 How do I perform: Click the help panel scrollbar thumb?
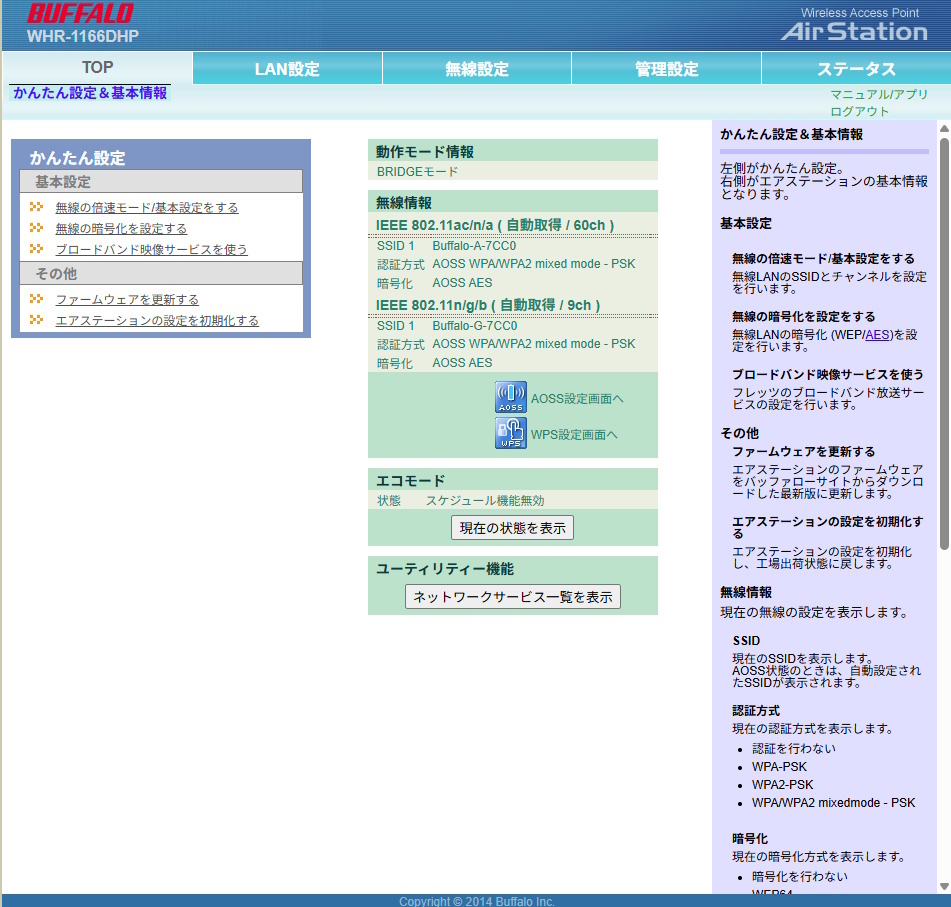click(x=944, y=344)
